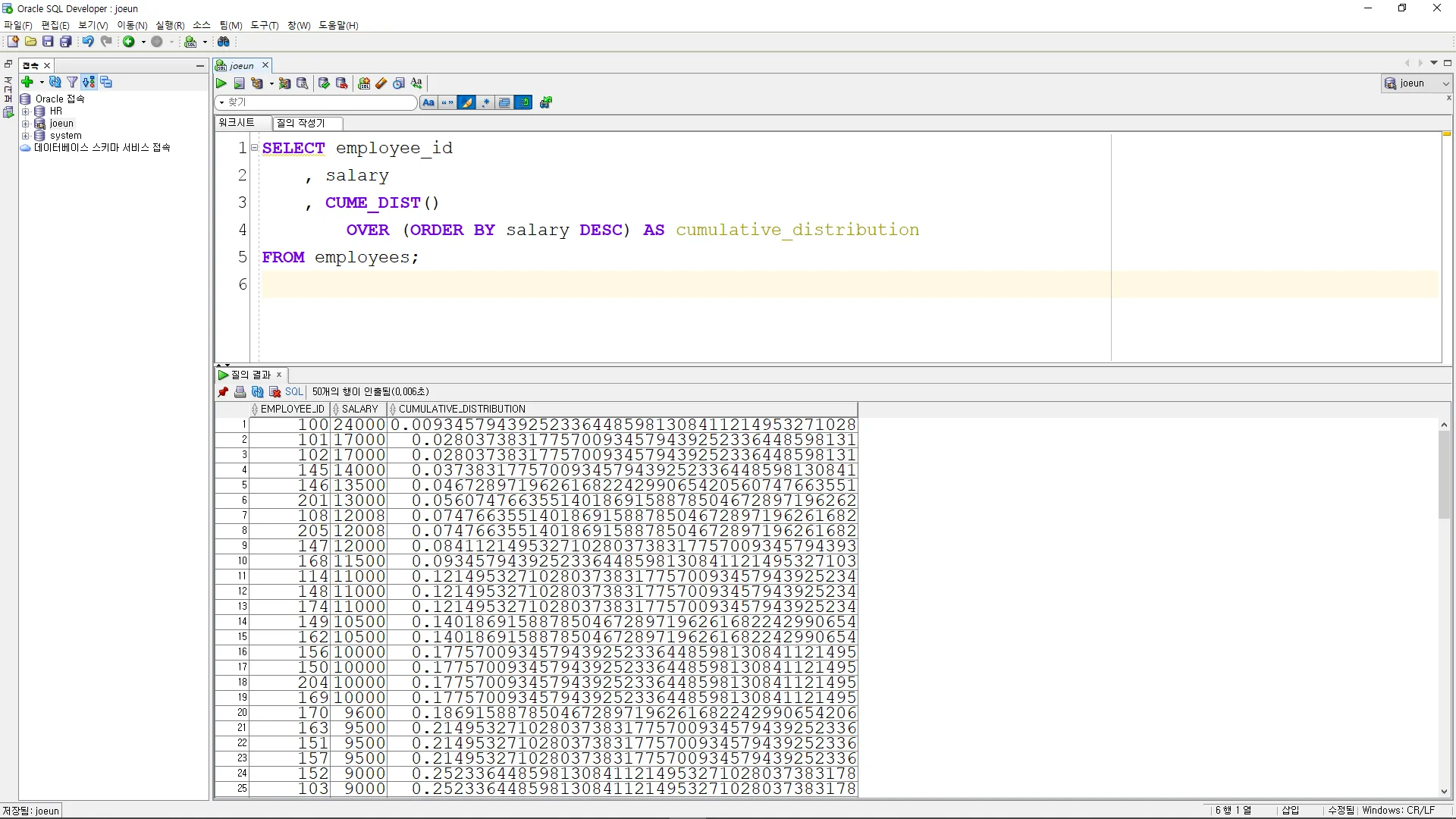Toggle the highlight occurrences search option
The height and width of the screenshot is (819, 1456).
(x=466, y=102)
